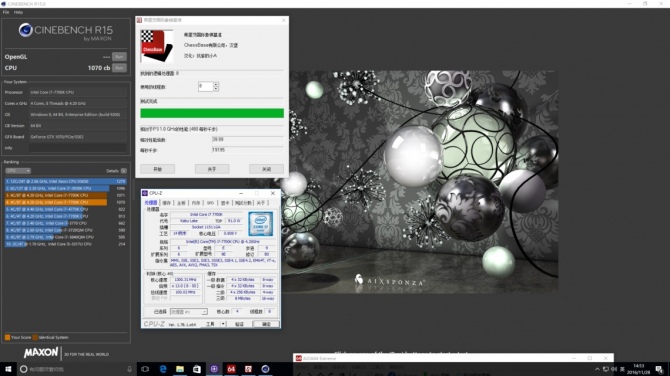The height and width of the screenshot is (376, 670).
Task: Switch to CPU-Z mainboard tab
Action: (181, 203)
